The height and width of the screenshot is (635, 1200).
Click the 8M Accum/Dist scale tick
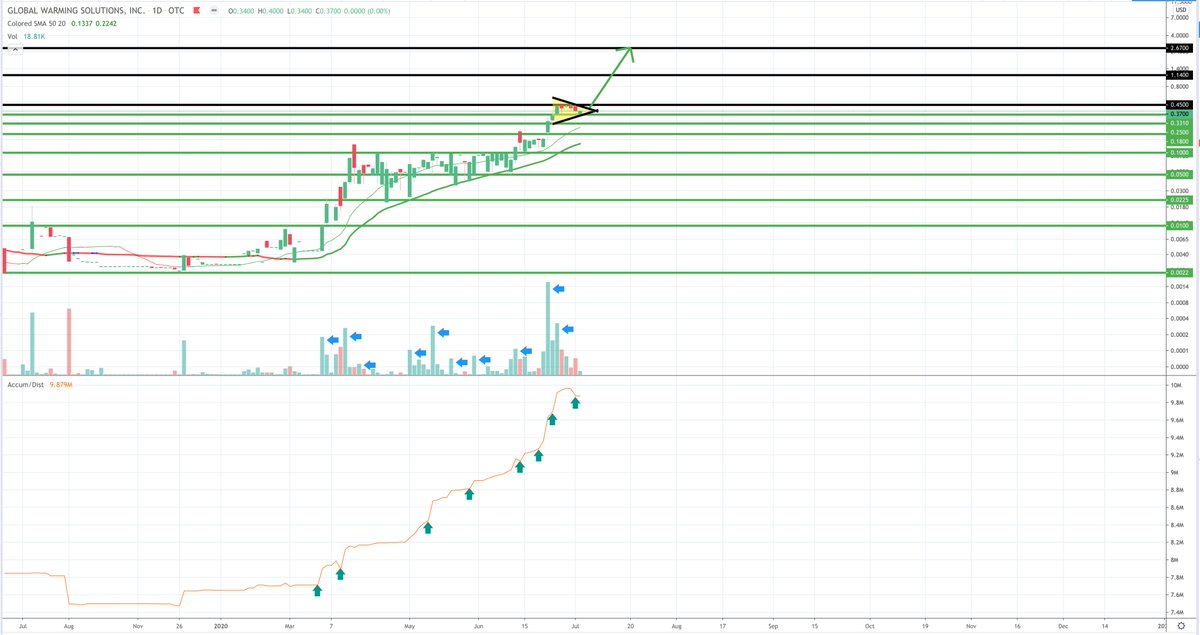[x=1175, y=560]
